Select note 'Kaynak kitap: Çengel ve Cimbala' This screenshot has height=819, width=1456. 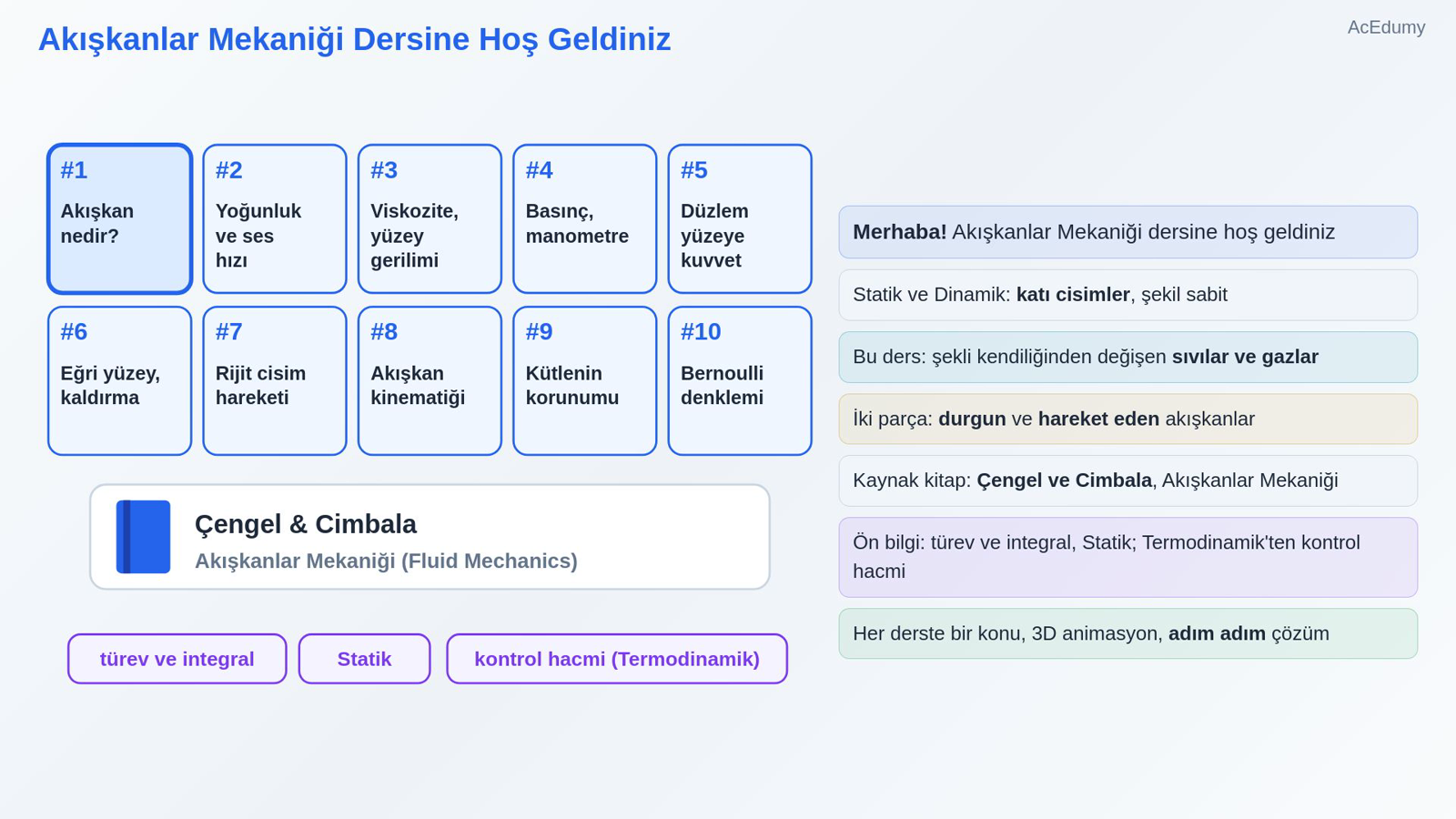click(x=1128, y=480)
